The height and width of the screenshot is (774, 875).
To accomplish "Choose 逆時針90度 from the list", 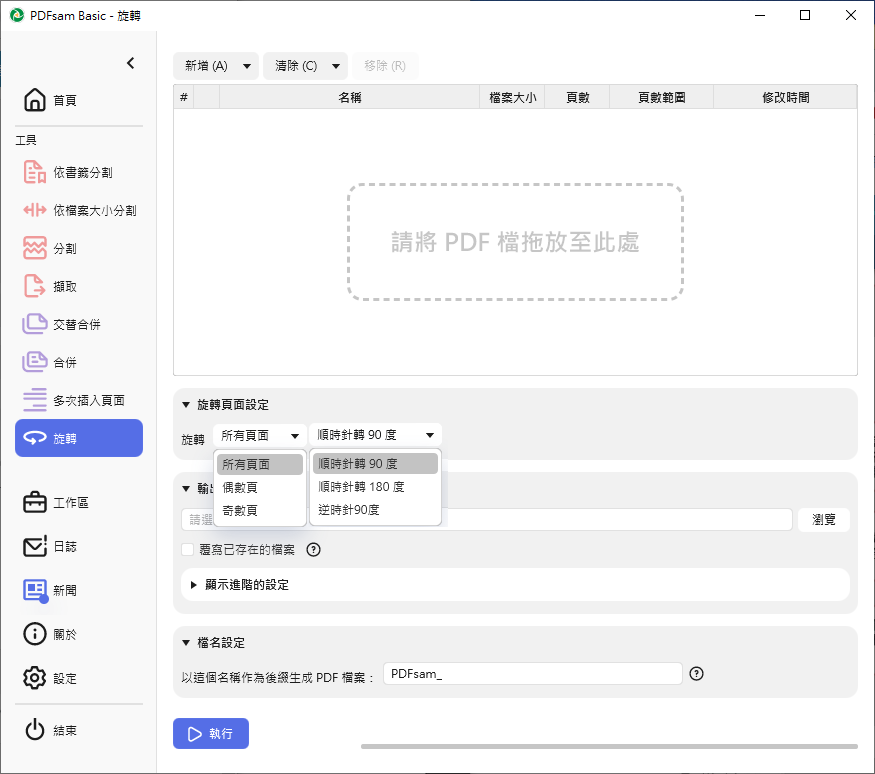I will [376, 509].
